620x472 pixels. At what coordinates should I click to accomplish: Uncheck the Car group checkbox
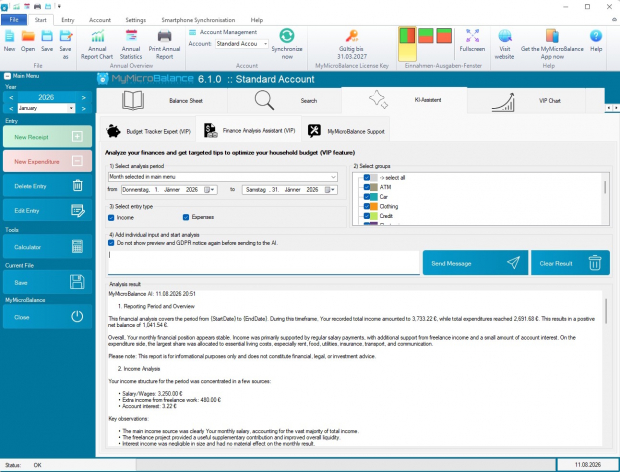pos(367,196)
